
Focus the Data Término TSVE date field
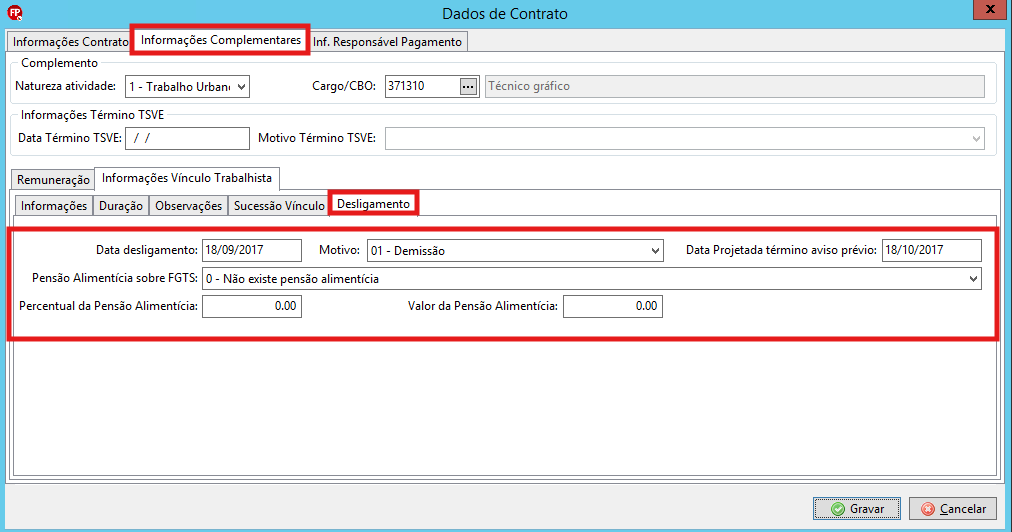coord(187,138)
